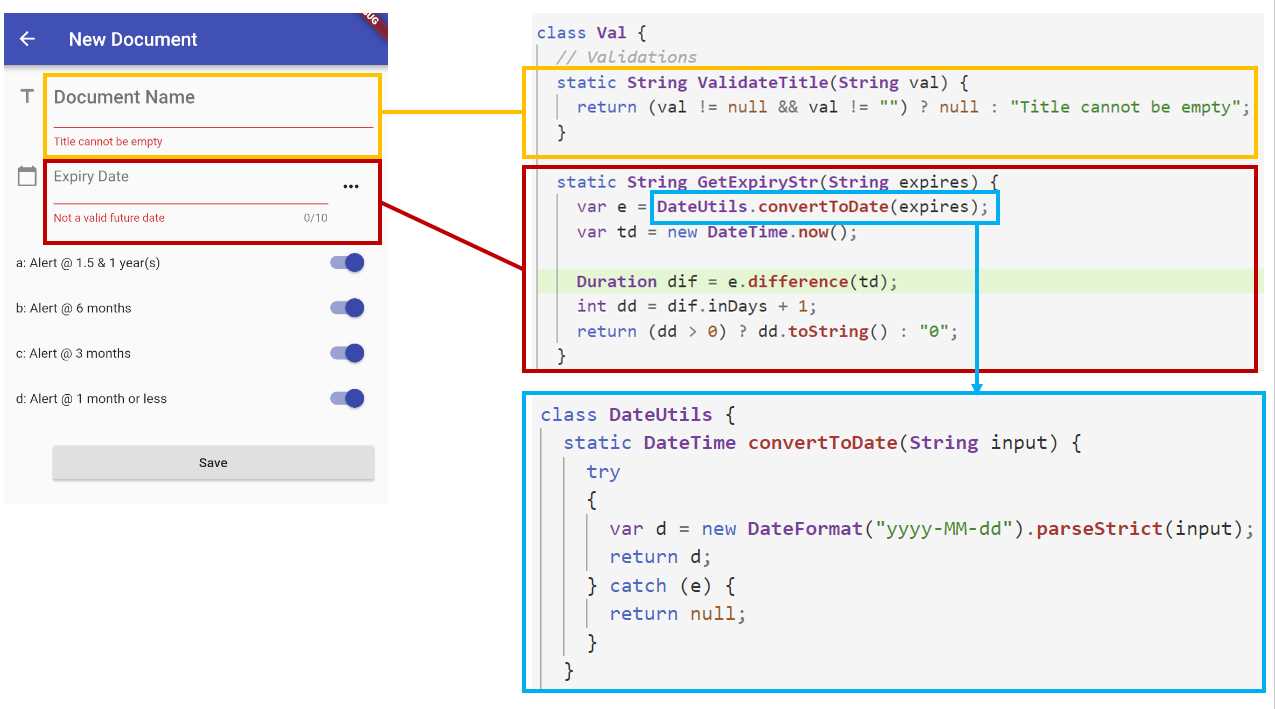Toggle the Alert @ 3 months switch

pyautogui.click(x=345, y=353)
